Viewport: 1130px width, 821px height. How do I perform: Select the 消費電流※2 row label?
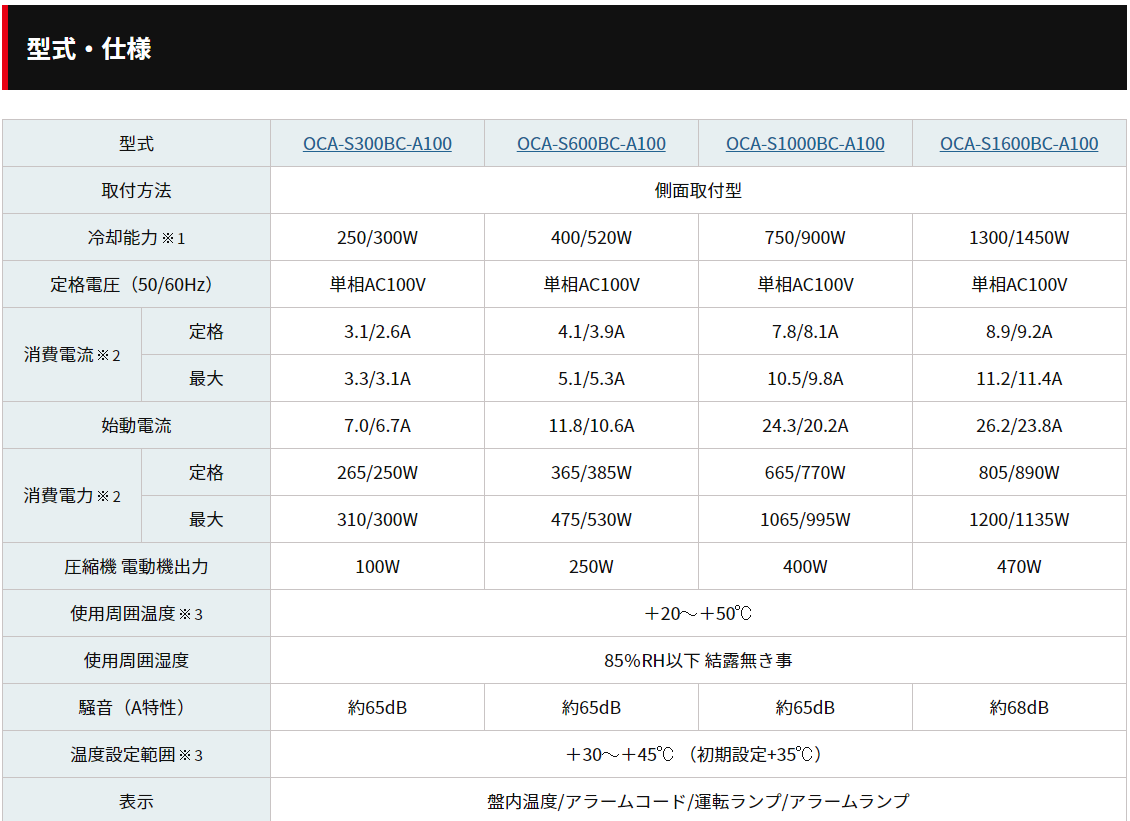coord(72,355)
